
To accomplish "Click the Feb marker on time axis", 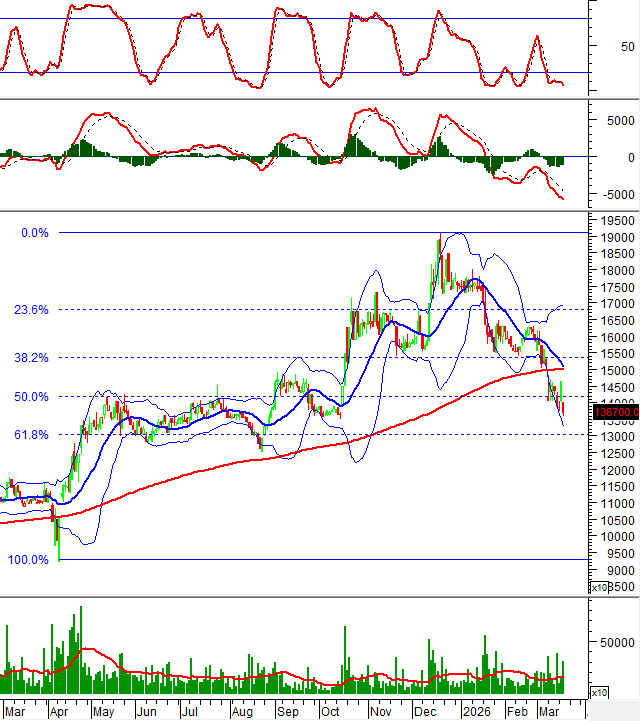I will click(517, 711).
